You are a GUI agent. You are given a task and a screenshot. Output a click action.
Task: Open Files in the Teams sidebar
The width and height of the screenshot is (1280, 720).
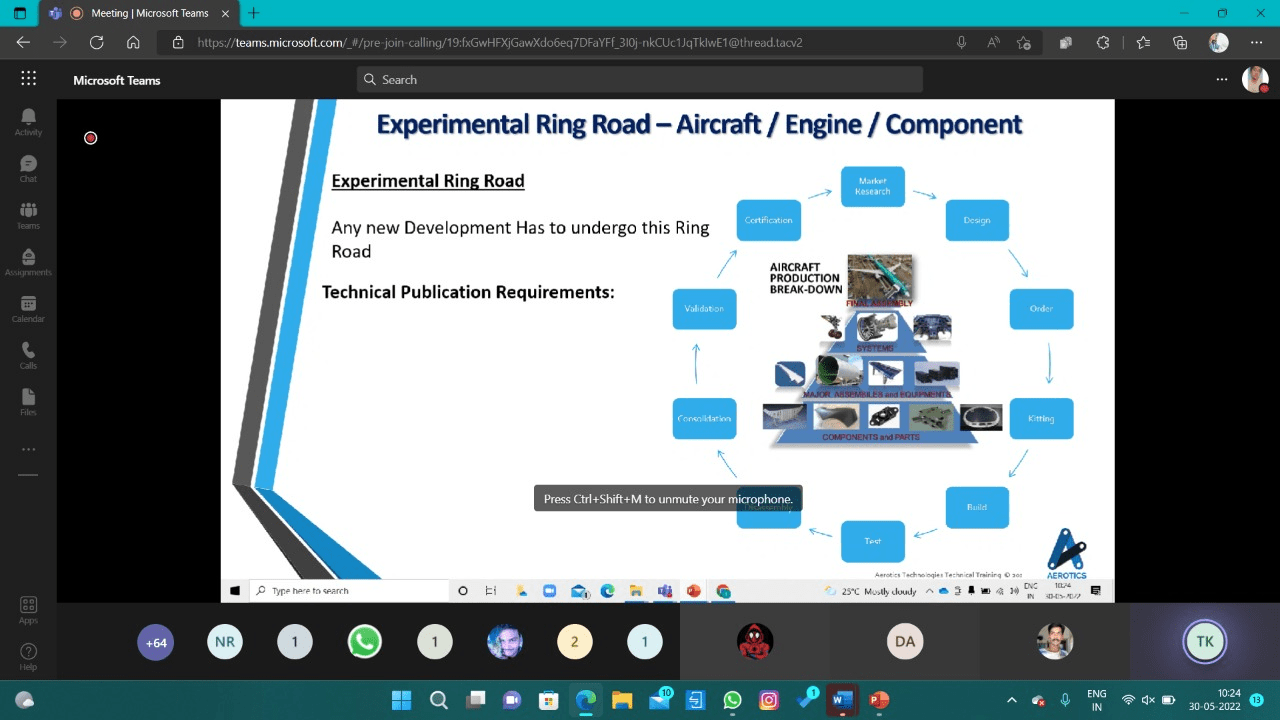(28, 401)
